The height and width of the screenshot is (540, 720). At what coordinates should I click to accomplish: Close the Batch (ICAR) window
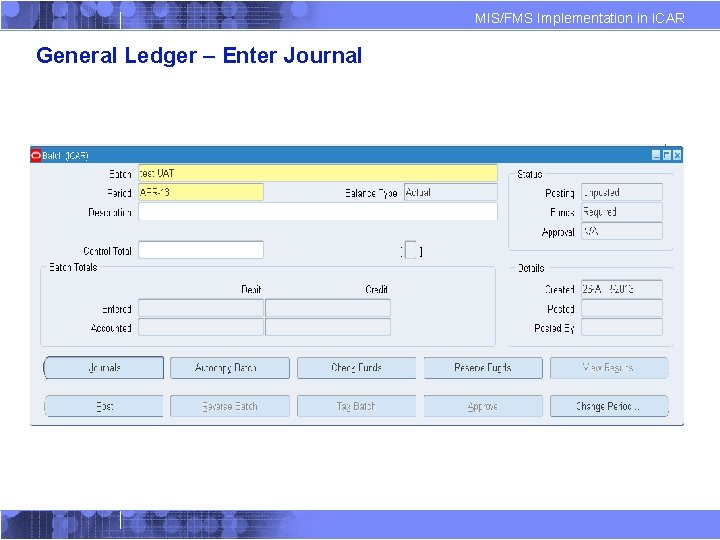[x=677, y=155]
